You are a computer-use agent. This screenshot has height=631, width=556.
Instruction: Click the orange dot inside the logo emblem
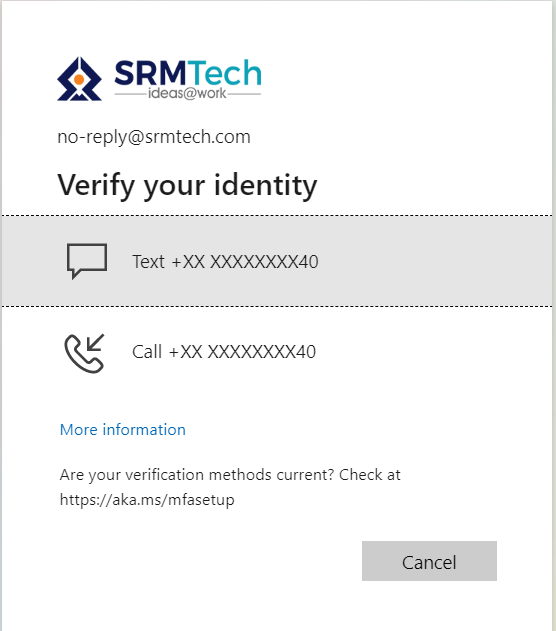[x=79, y=79]
